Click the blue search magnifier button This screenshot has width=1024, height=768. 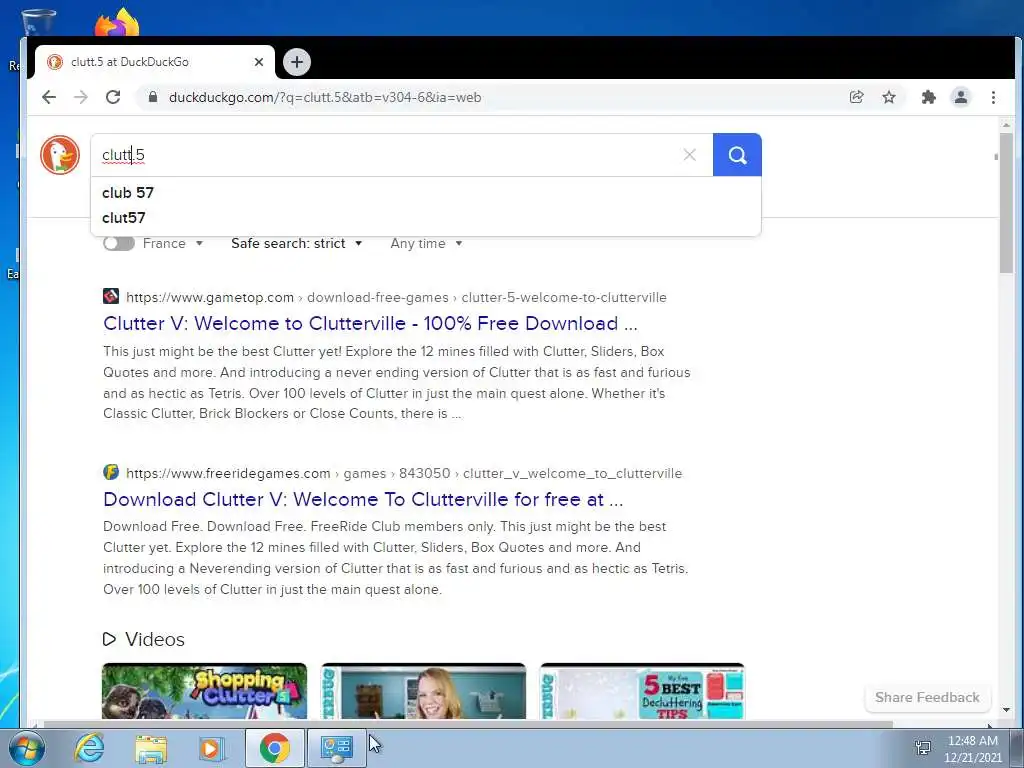(737, 155)
